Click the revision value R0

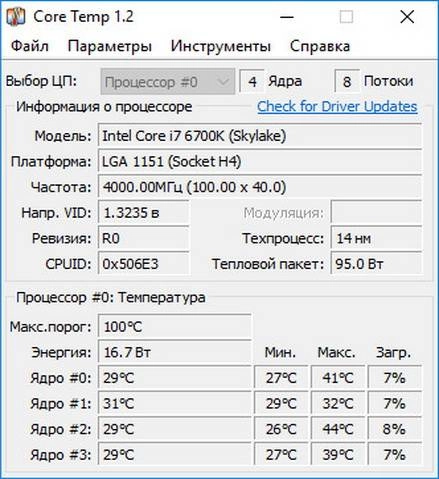[144, 238]
